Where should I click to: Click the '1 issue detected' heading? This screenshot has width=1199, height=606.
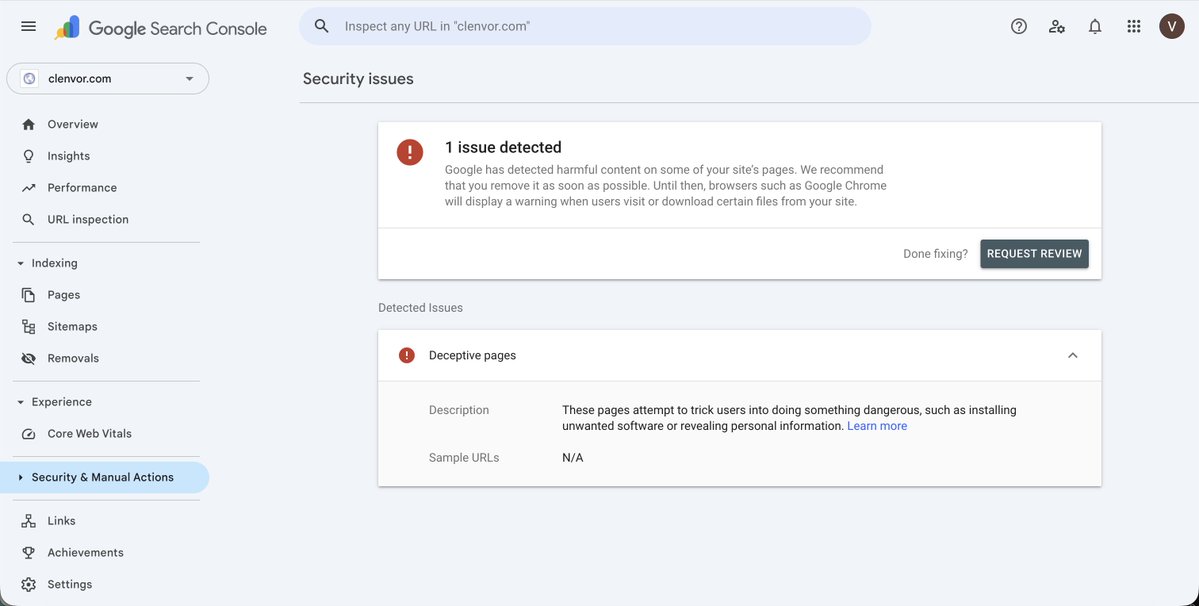point(503,147)
